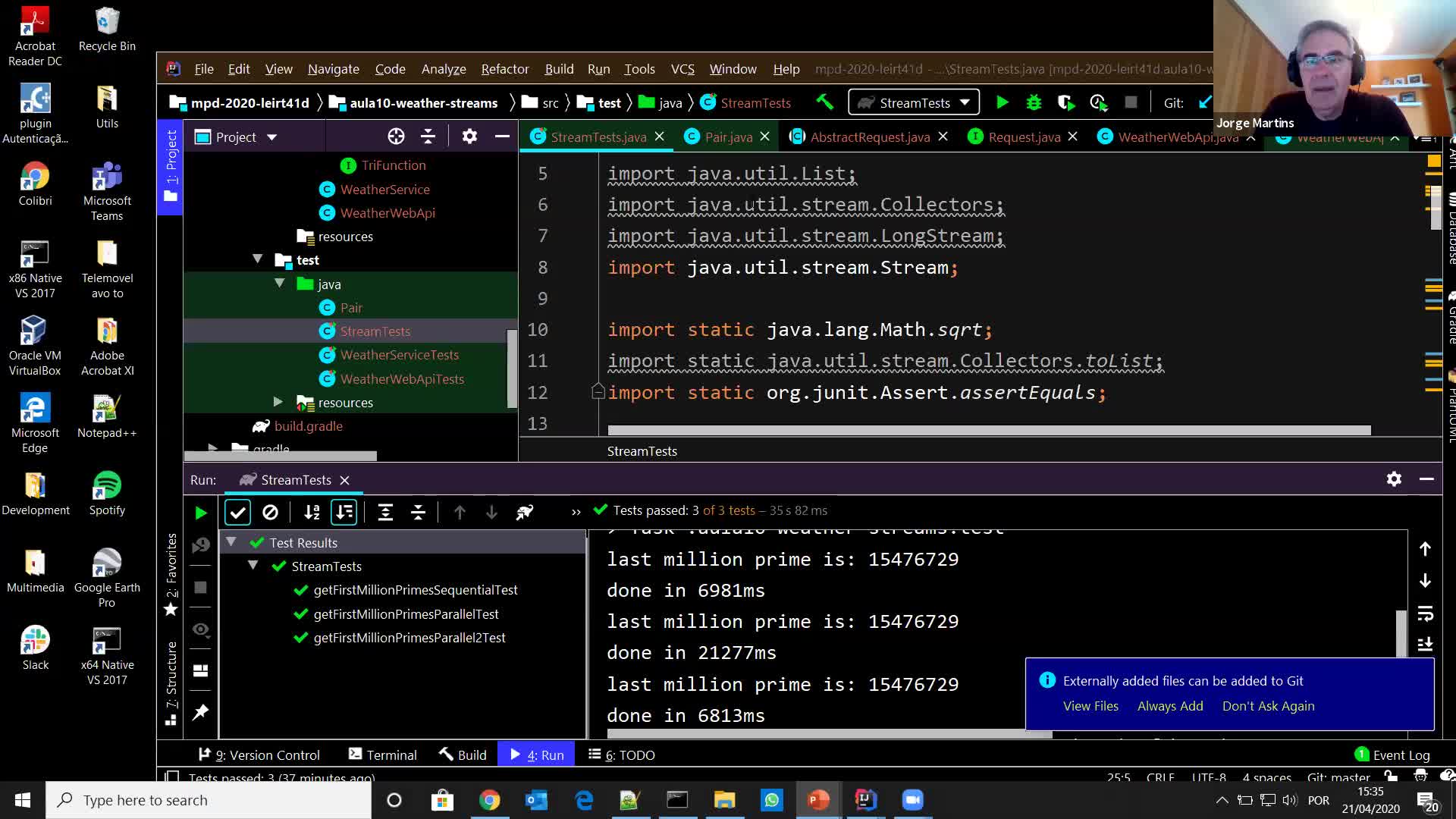This screenshot has width=1456, height=819.
Task: Click the locate file crosshair icon in Project panel
Action: (396, 136)
